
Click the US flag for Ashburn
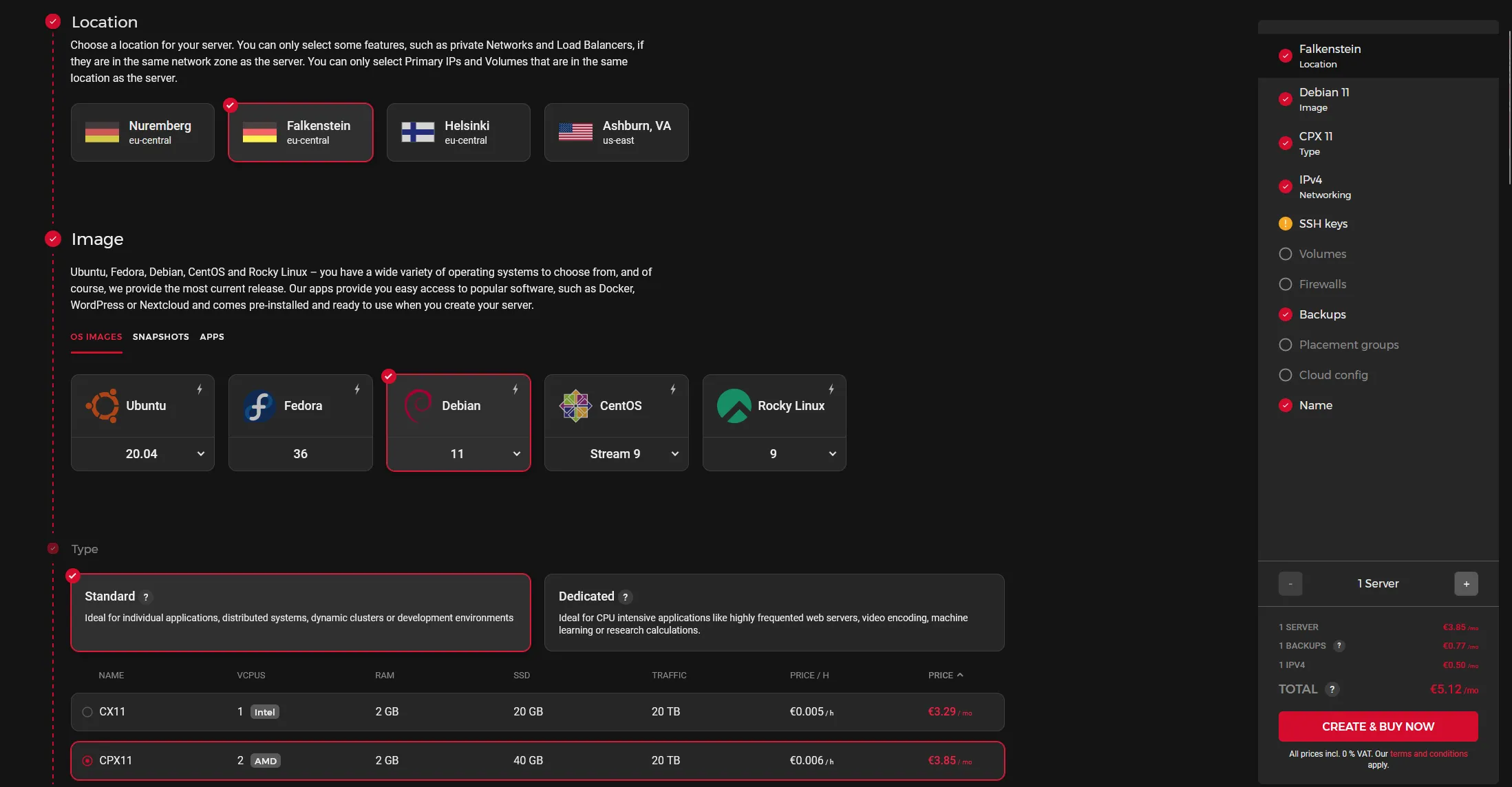click(575, 132)
